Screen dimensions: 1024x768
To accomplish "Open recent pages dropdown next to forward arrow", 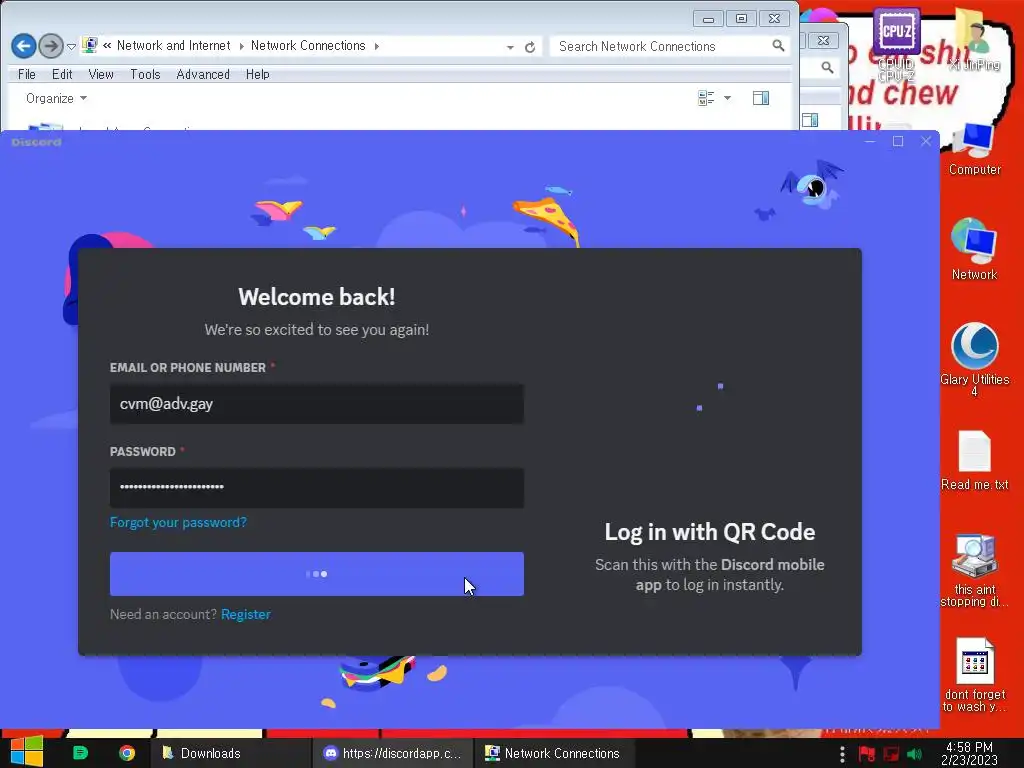I will pos(71,46).
